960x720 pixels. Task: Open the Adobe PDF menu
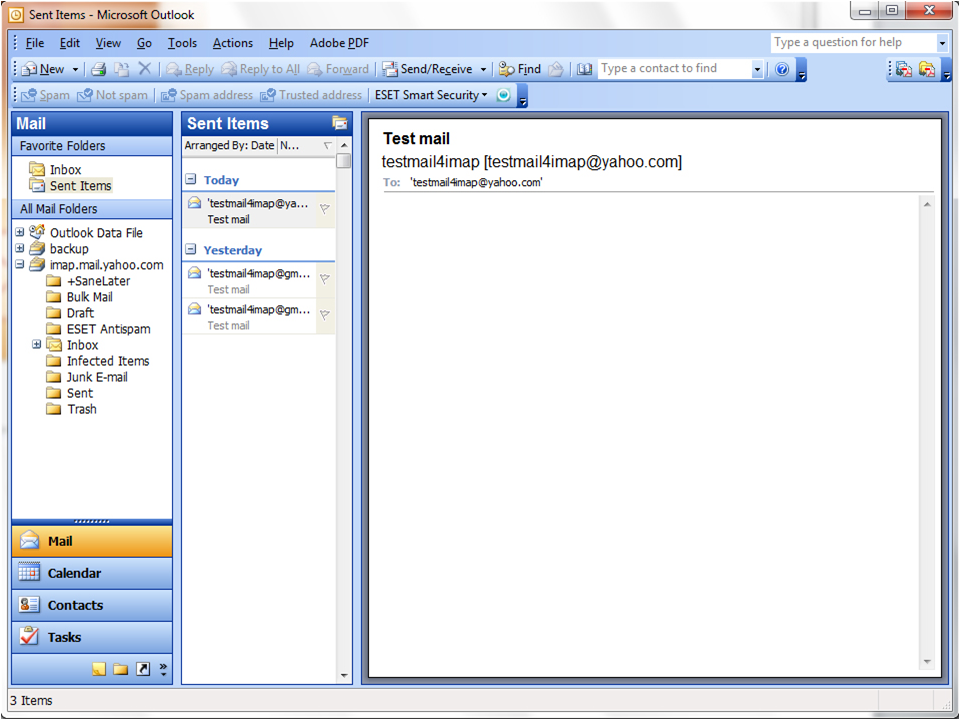tap(339, 43)
